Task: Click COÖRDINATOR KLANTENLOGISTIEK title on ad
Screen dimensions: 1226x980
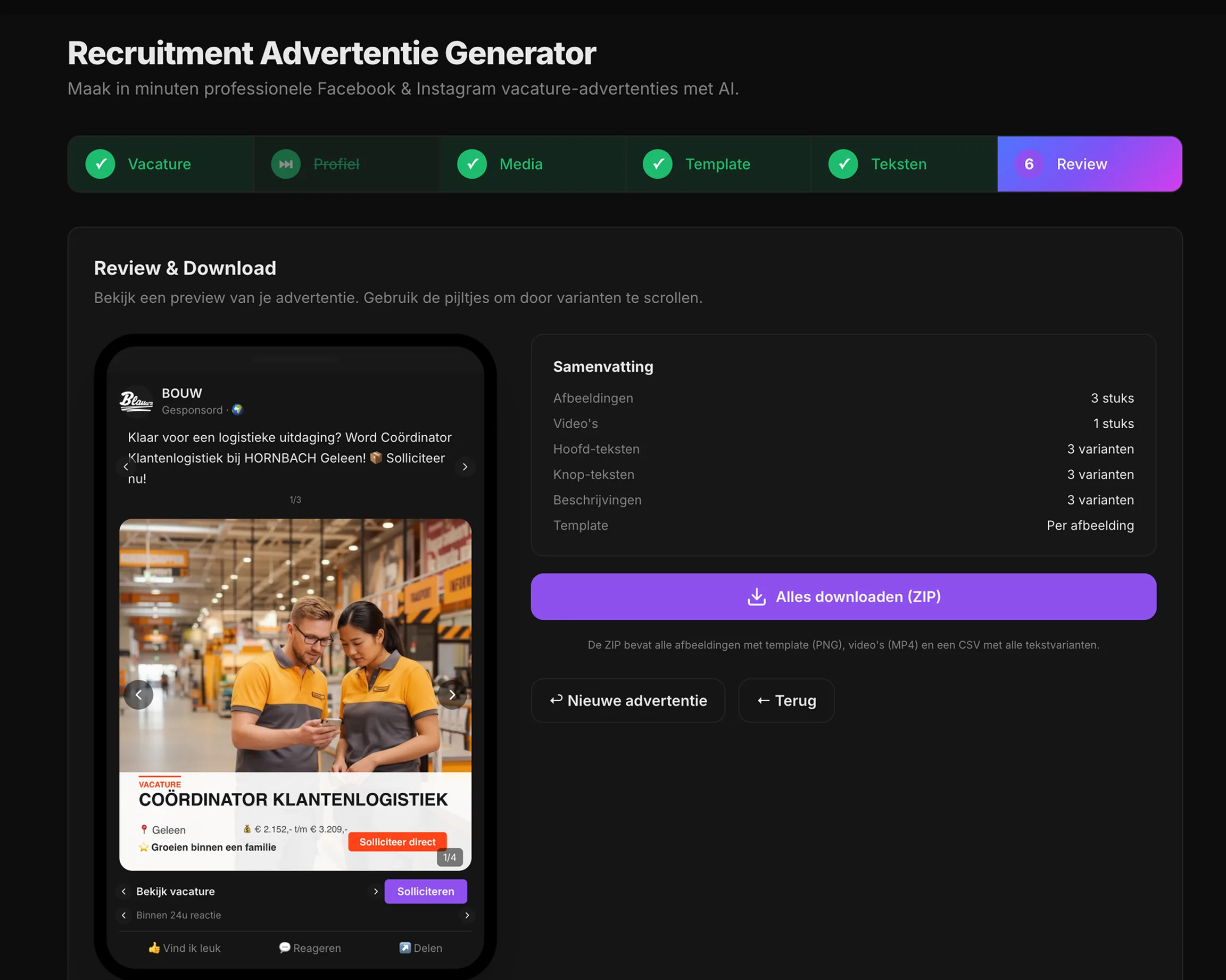Action: pyautogui.click(x=293, y=799)
